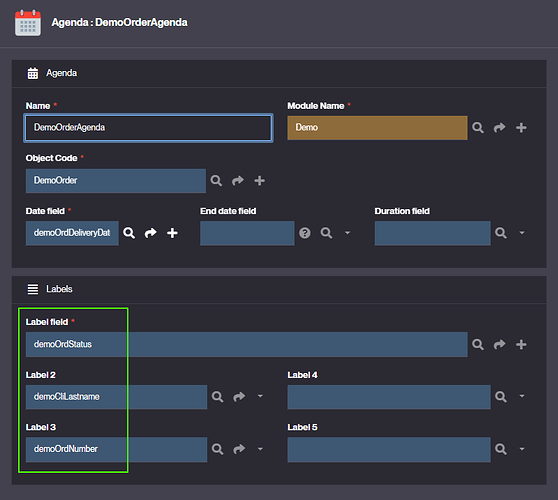Select the Agenda section header
Image resolution: width=558 pixels, height=500 pixels.
(279, 73)
